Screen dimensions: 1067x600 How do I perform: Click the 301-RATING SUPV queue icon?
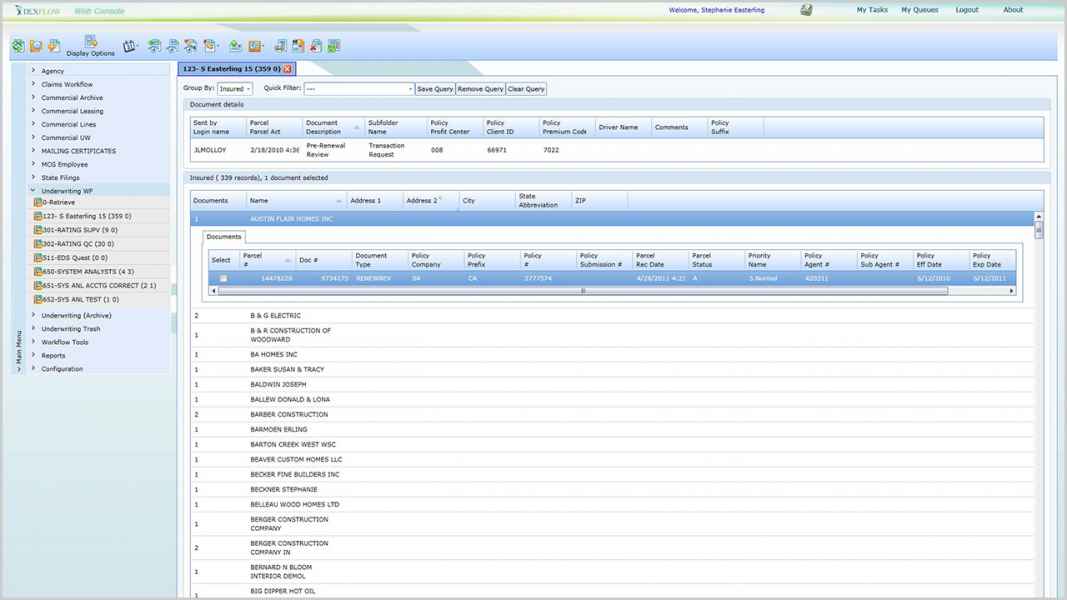tap(38, 230)
